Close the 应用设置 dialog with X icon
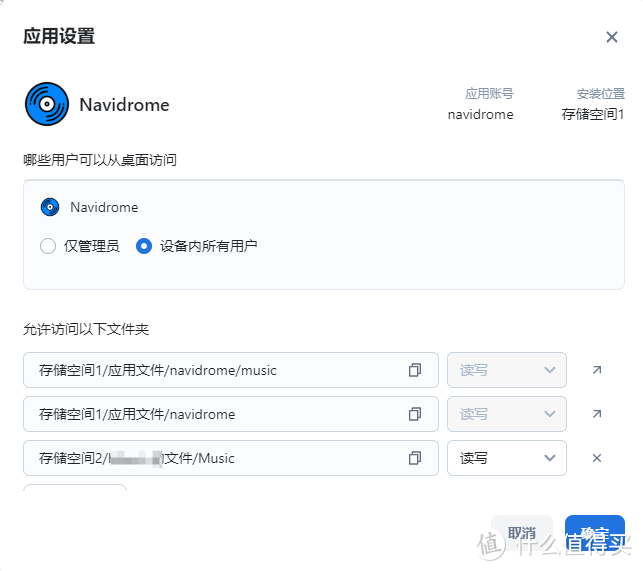Viewport: 643px width, 571px height. [x=611, y=37]
